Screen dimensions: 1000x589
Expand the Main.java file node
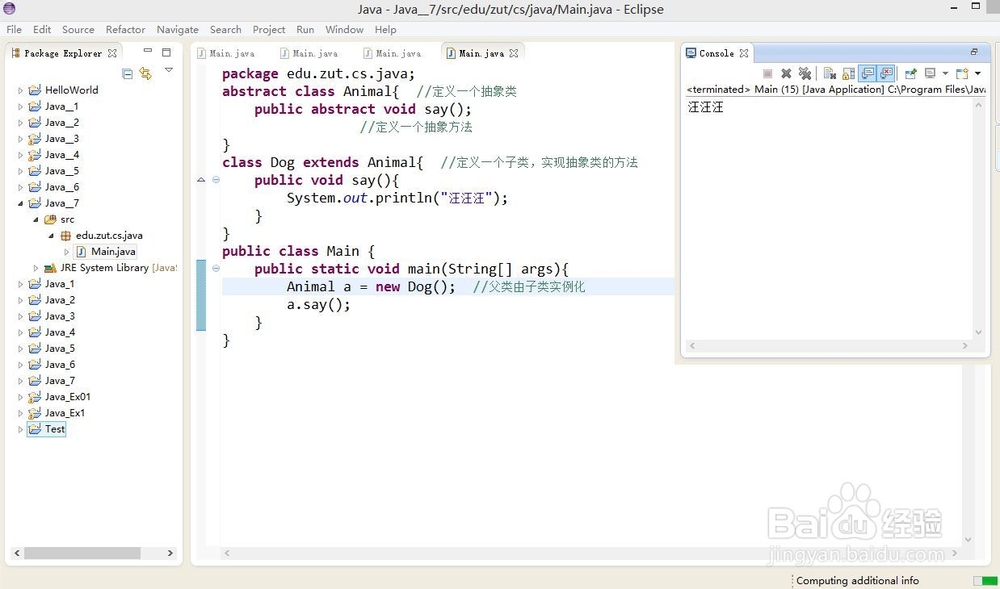[x=66, y=252]
